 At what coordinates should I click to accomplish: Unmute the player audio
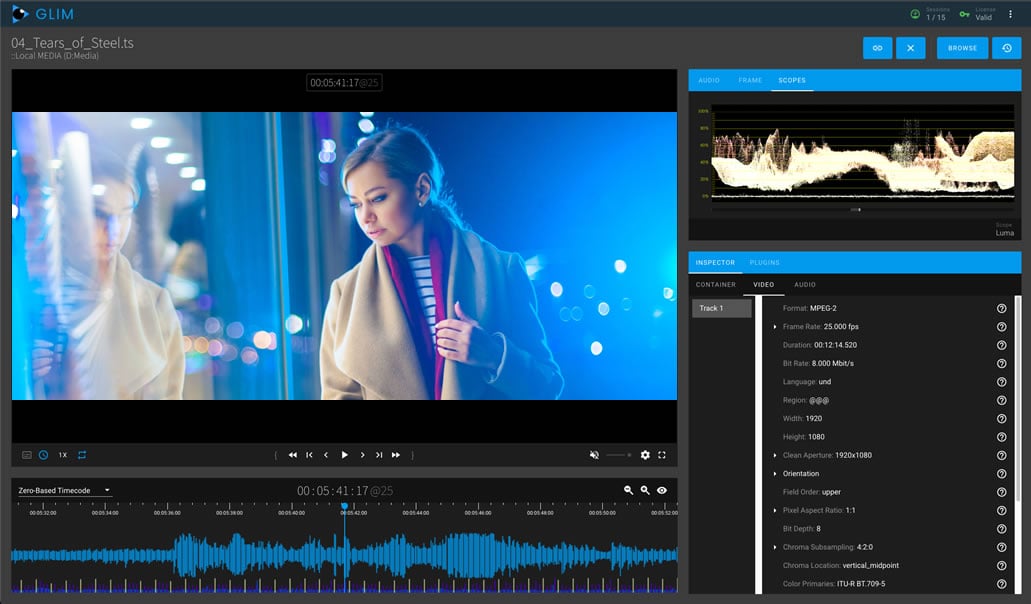point(594,455)
